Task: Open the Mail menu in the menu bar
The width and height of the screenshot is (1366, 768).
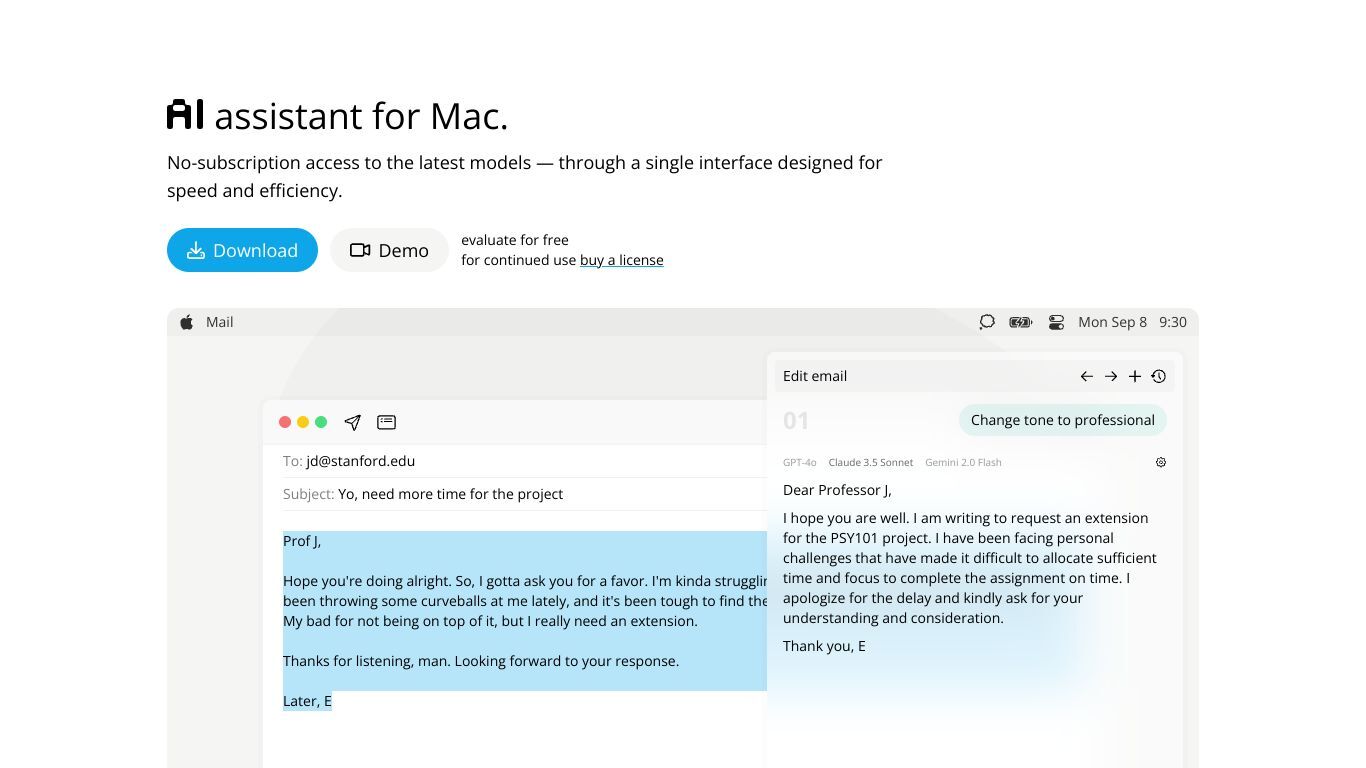Action: point(220,322)
